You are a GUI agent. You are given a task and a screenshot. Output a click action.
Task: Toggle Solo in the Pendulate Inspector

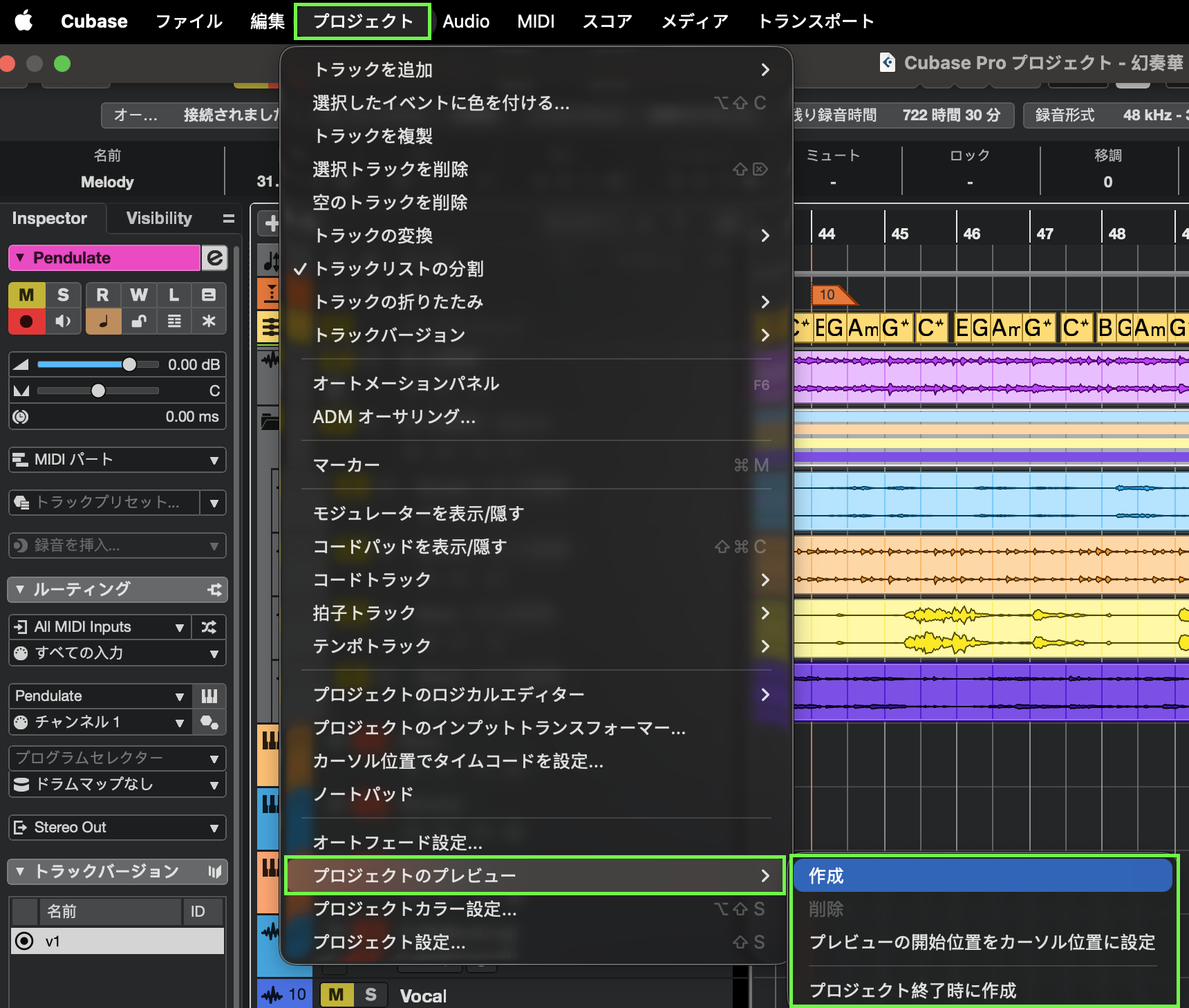tap(63, 295)
